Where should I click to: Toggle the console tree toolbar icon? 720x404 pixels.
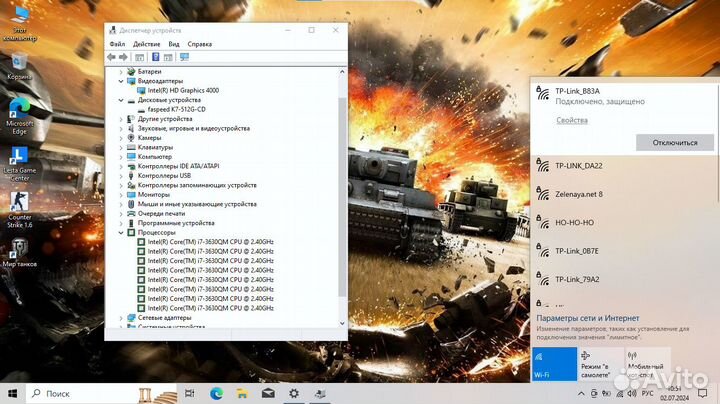click(x=140, y=57)
